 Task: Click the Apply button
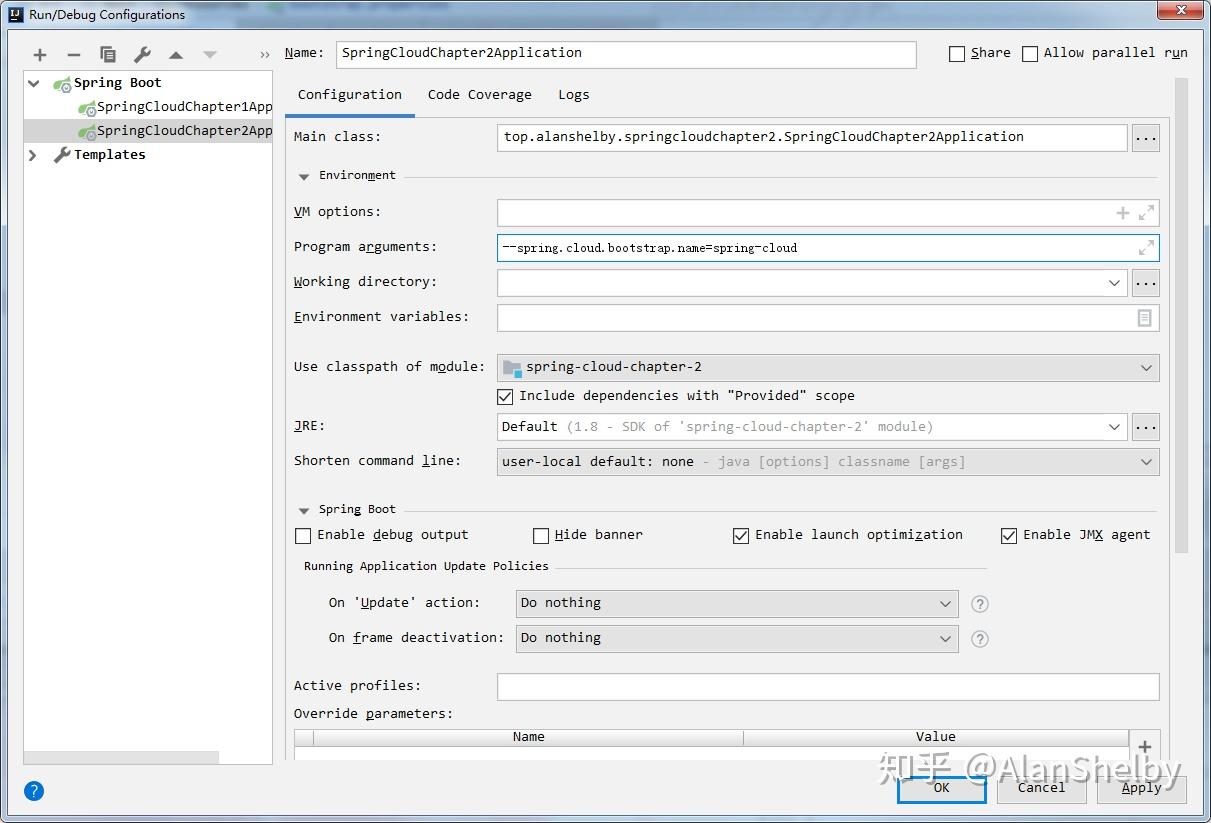pyautogui.click(x=1141, y=788)
